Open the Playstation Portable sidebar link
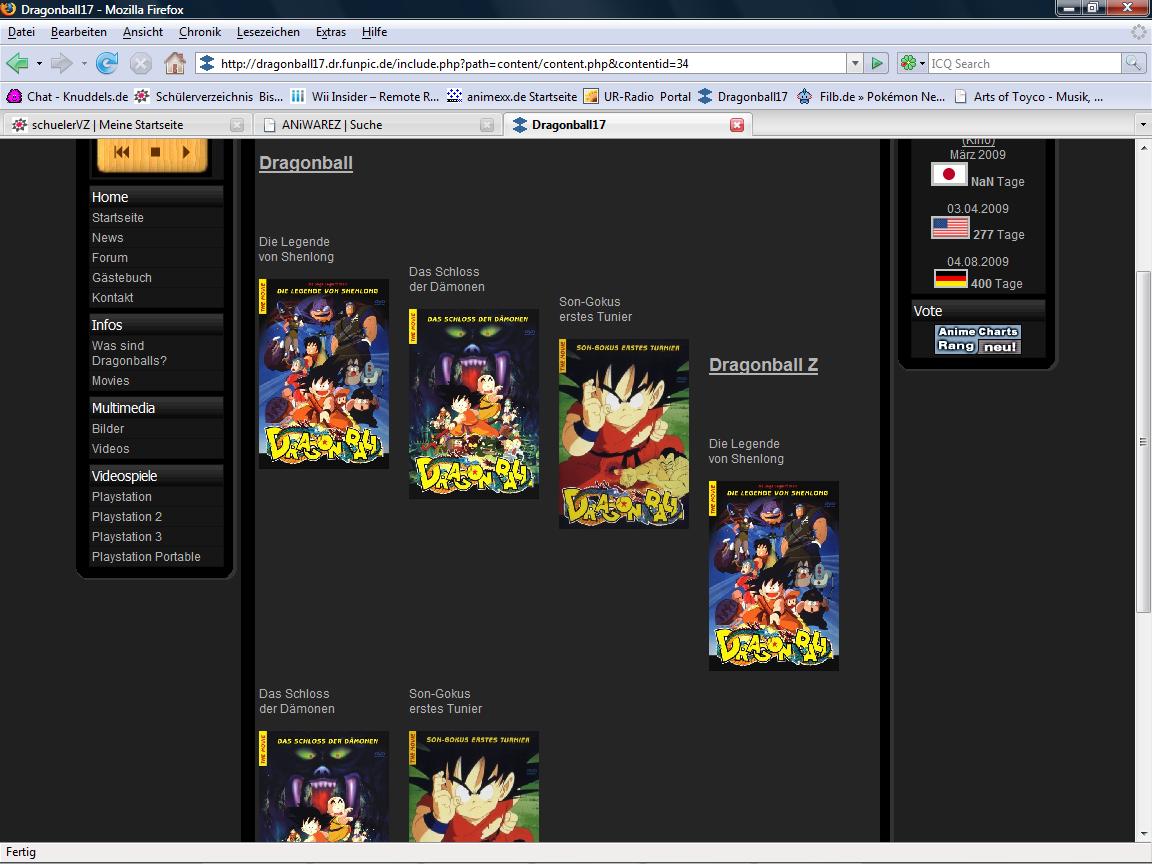Image resolution: width=1152 pixels, height=864 pixels. [146, 556]
